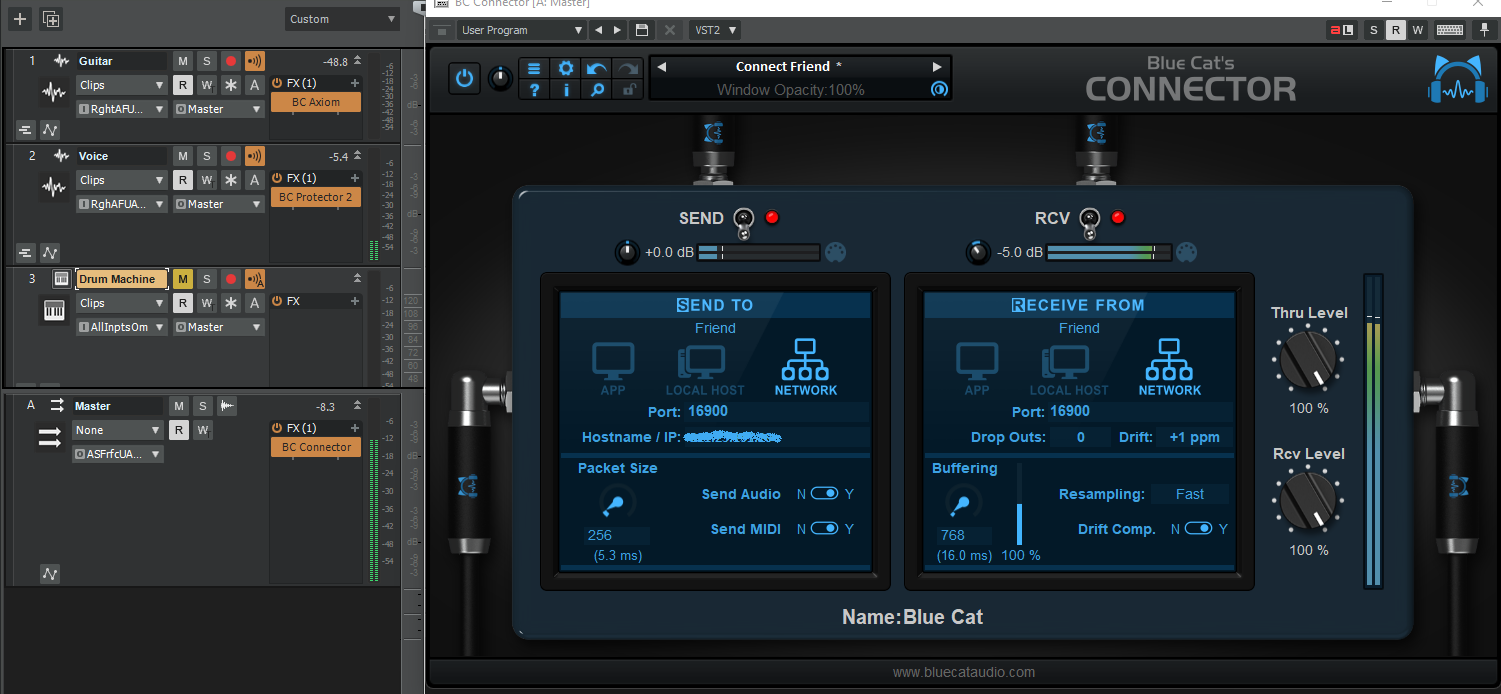Select NETWORK in Send To panel

click(806, 367)
